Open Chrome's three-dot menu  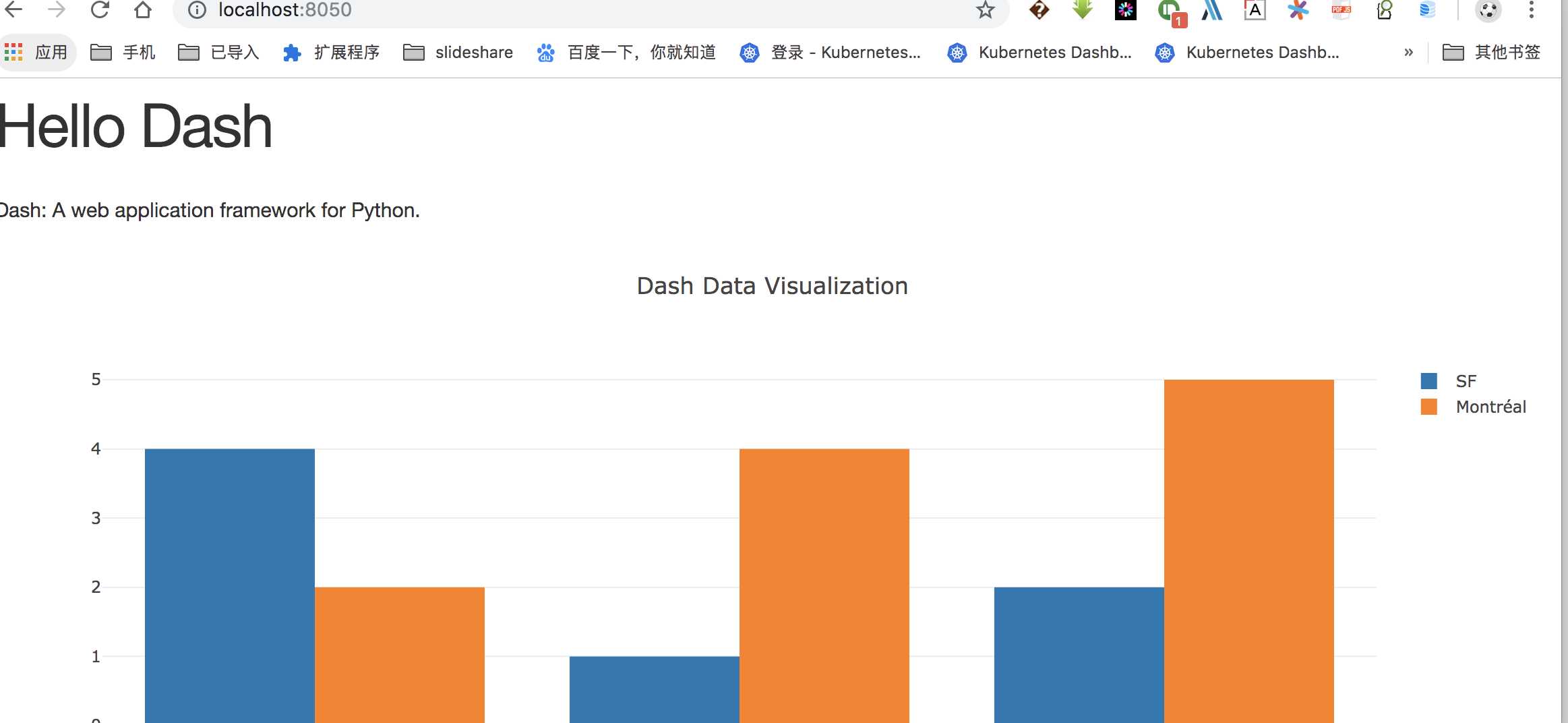pyautogui.click(x=1531, y=9)
